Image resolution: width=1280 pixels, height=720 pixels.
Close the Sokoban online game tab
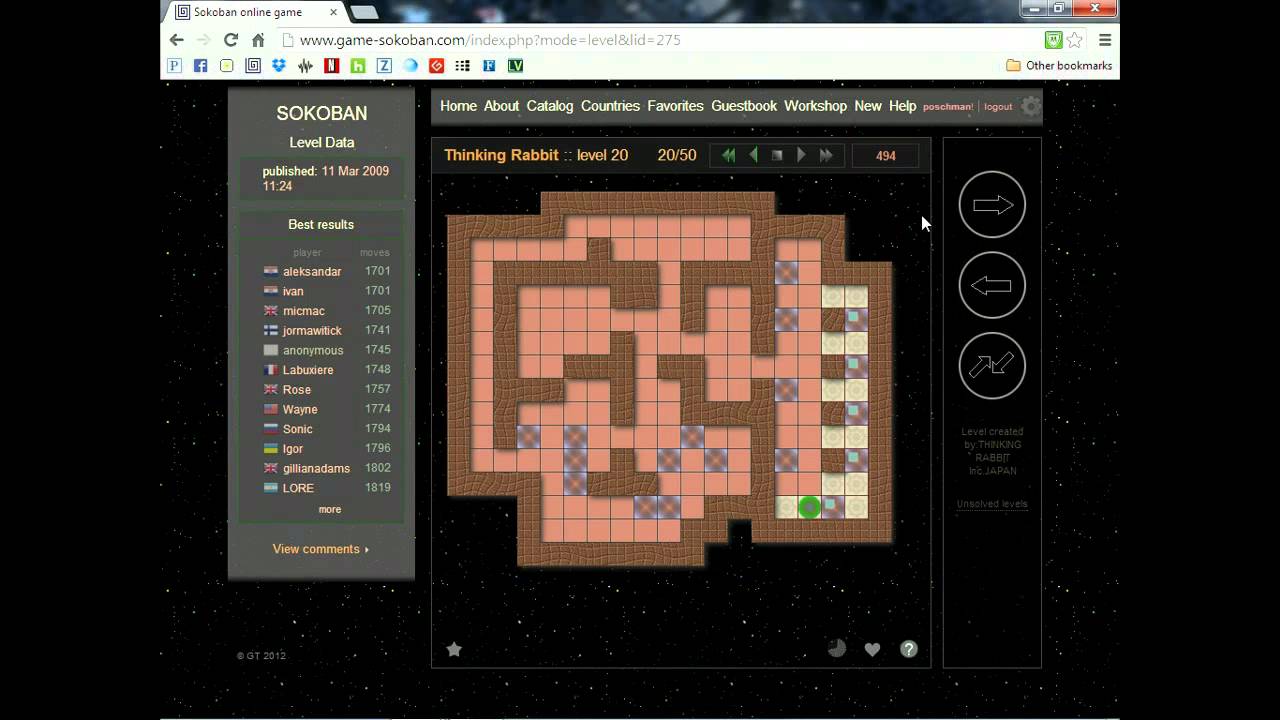pyautogui.click(x=334, y=12)
